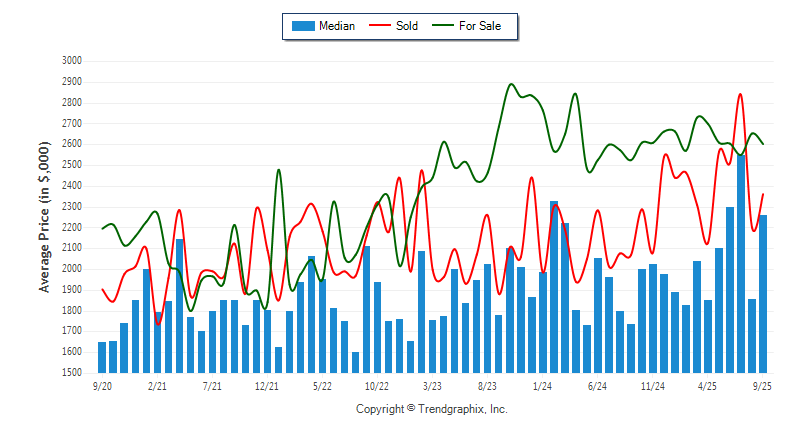Click the tallest blue Median bar
Viewport: 800px width, 434px height.
coord(741,263)
